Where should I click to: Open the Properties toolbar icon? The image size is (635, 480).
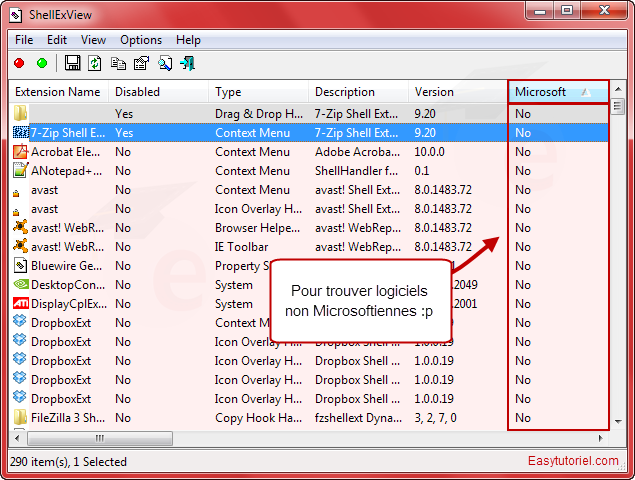point(141,64)
